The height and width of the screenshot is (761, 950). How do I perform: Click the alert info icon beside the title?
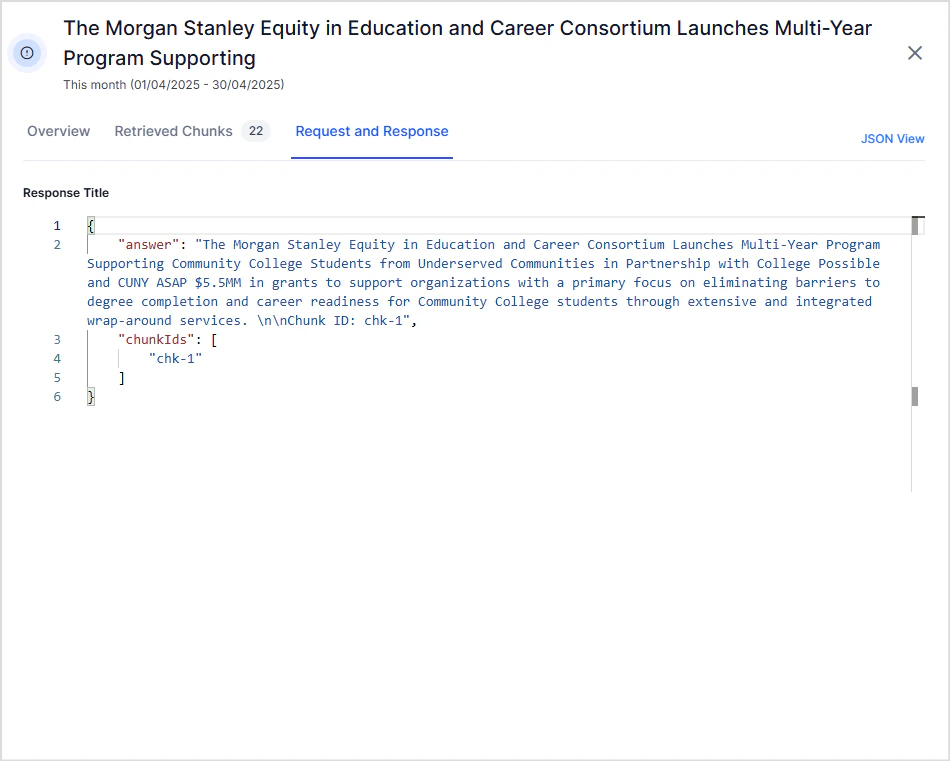[x=27, y=53]
